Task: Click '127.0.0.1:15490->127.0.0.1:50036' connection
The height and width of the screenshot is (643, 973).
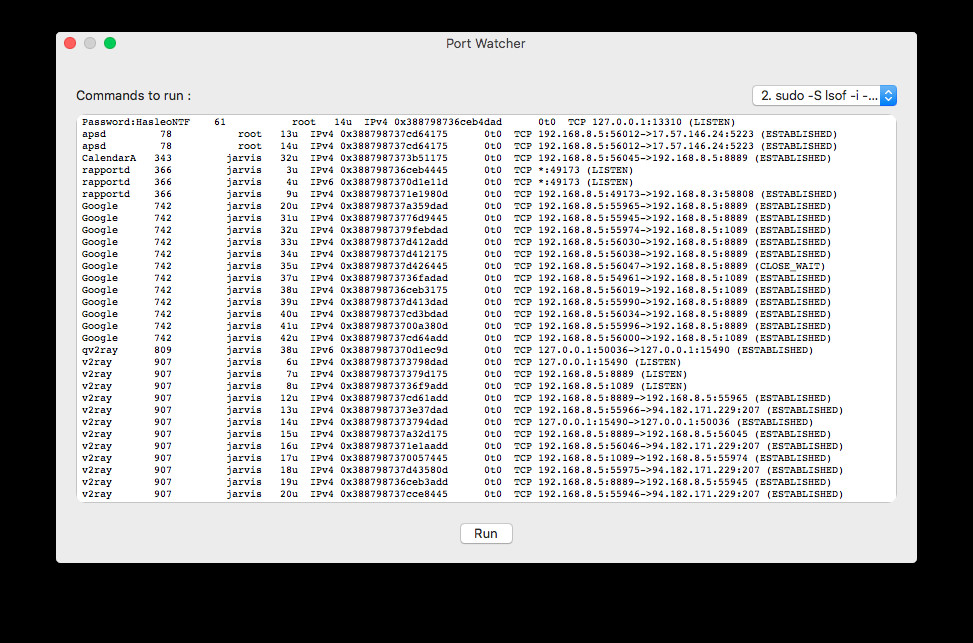Action: pos(634,422)
